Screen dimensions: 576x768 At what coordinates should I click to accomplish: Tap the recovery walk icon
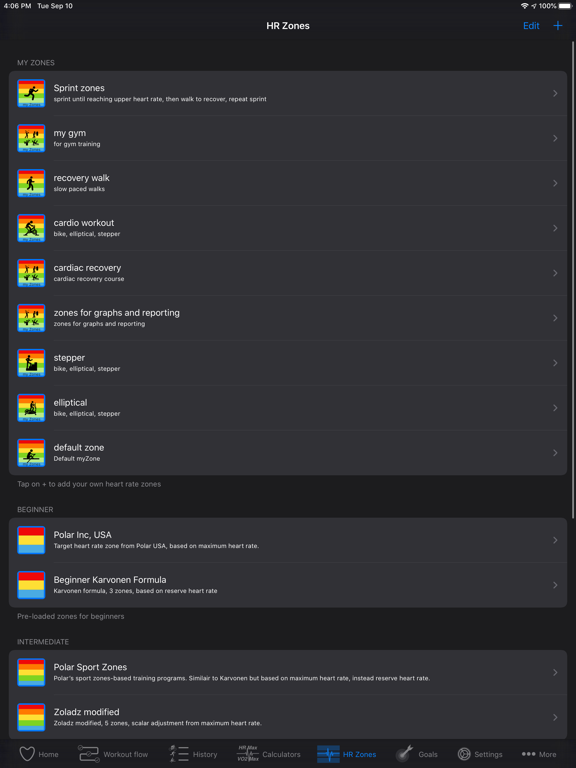coord(31,183)
